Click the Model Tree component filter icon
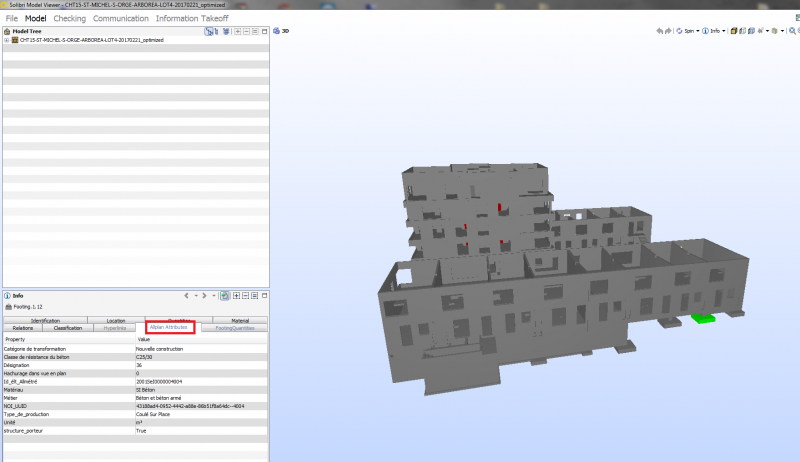The image size is (800, 462). (x=226, y=31)
